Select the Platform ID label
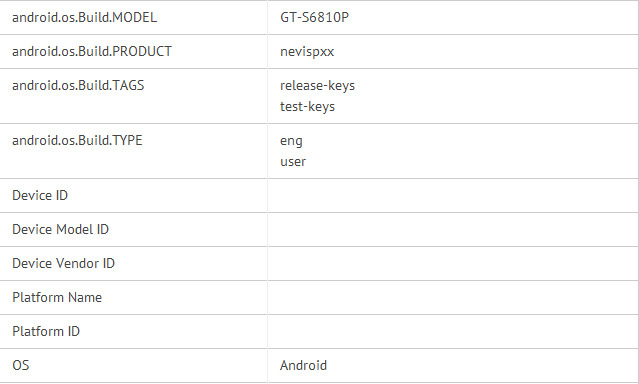Image resolution: width=639 pixels, height=384 pixels. (46, 331)
